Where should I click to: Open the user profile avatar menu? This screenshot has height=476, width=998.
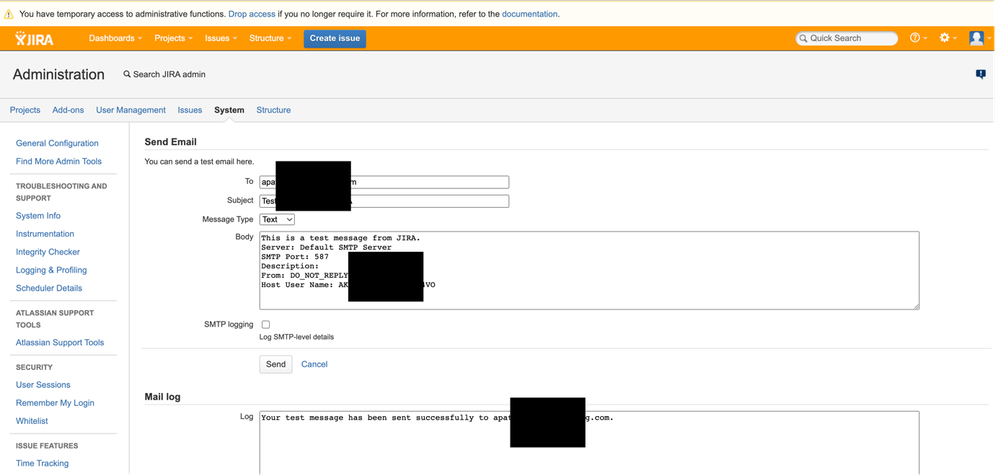point(979,38)
